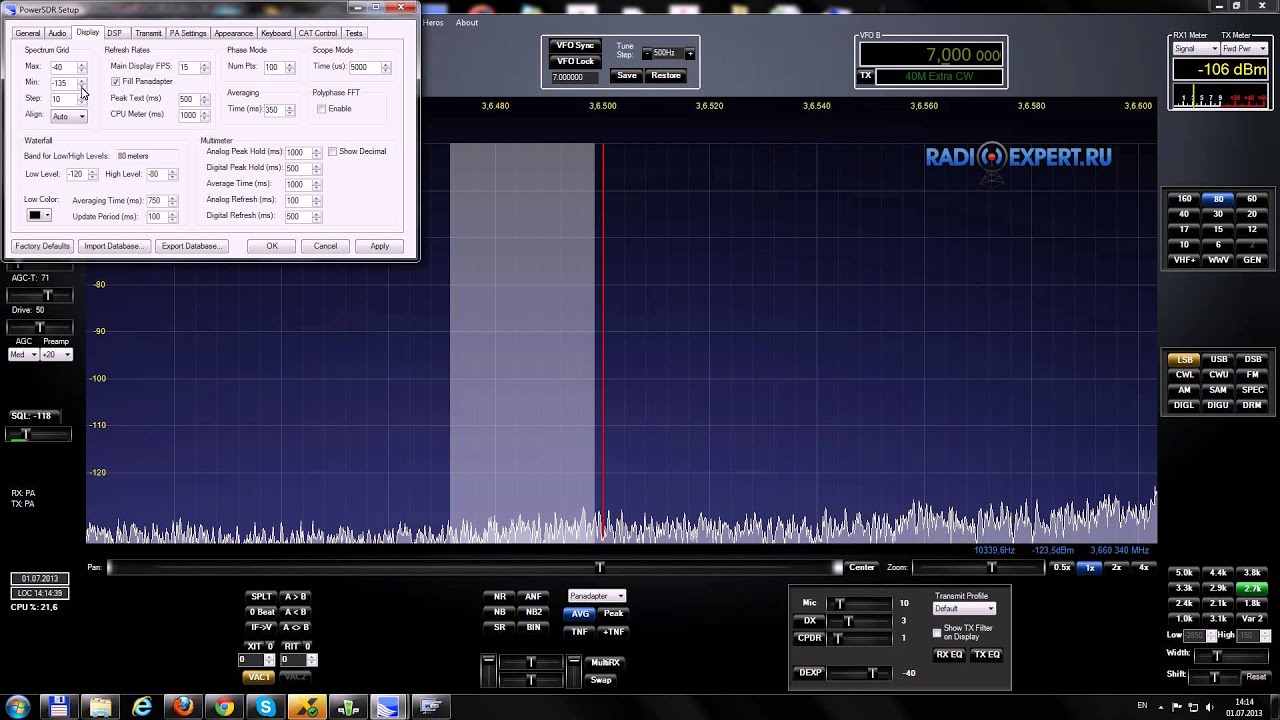Open the file explorer taskbar icon
This screenshot has width=1280, height=720.
[101, 707]
